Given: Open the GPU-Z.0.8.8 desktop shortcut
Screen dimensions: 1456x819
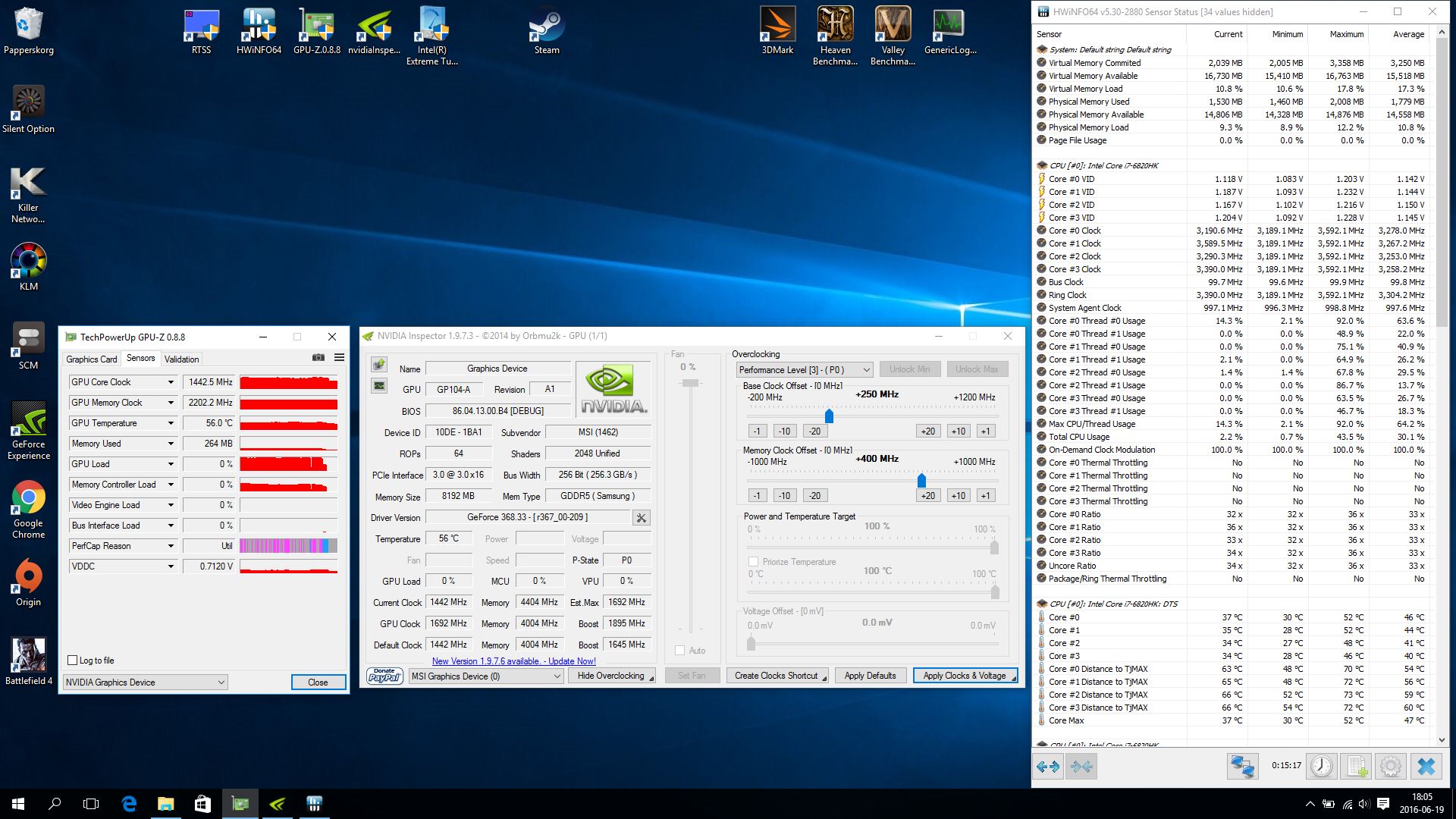Looking at the screenshot, I should (x=316, y=31).
